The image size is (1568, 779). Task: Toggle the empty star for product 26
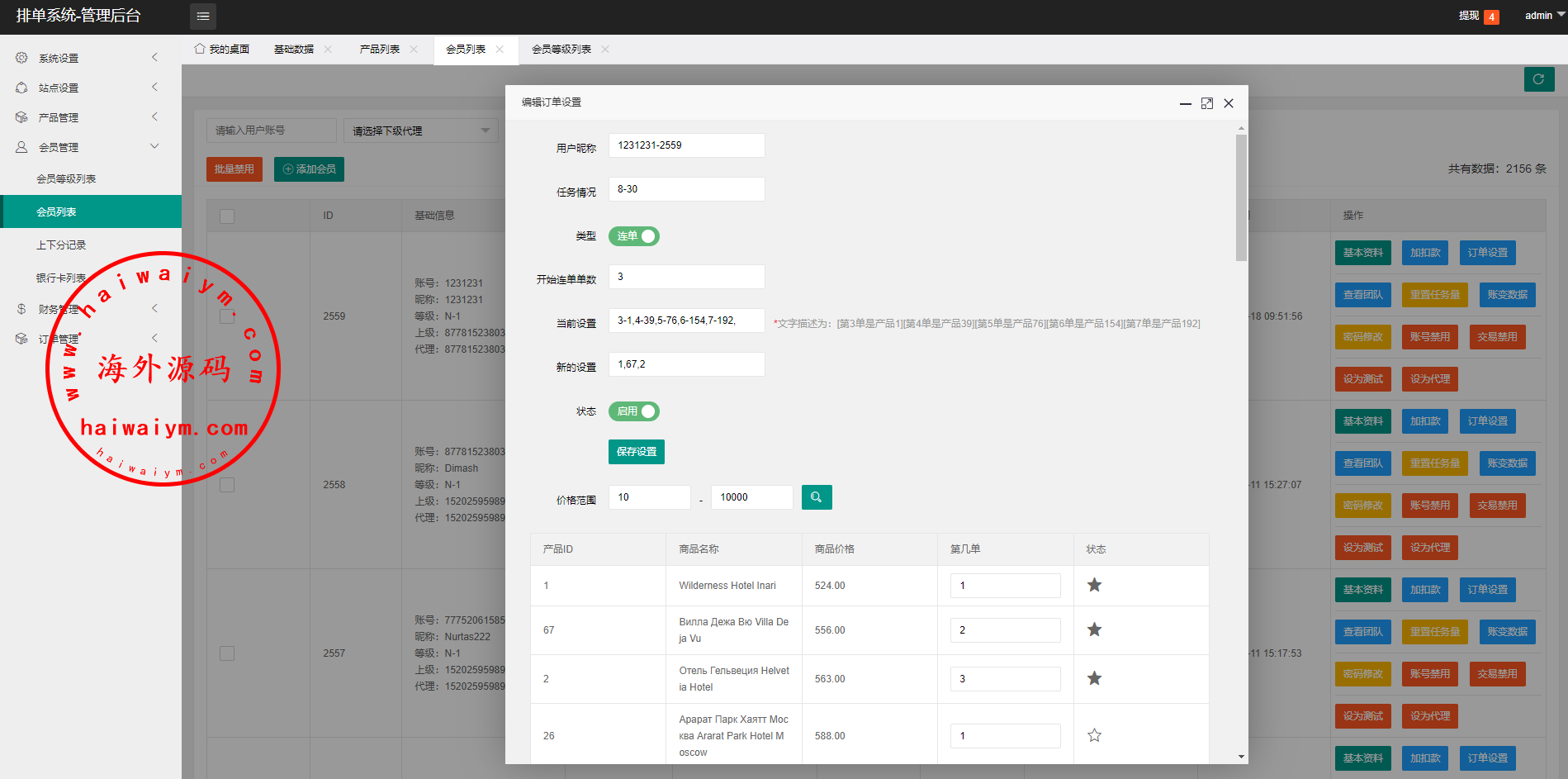pos(1094,735)
